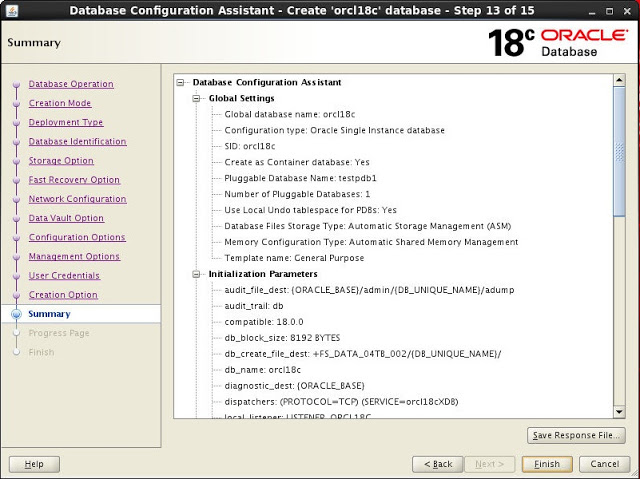Select the Network Configuration step
Image resolution: width=640 pixels, height=479 pixels.
click(x=77, y=199)
